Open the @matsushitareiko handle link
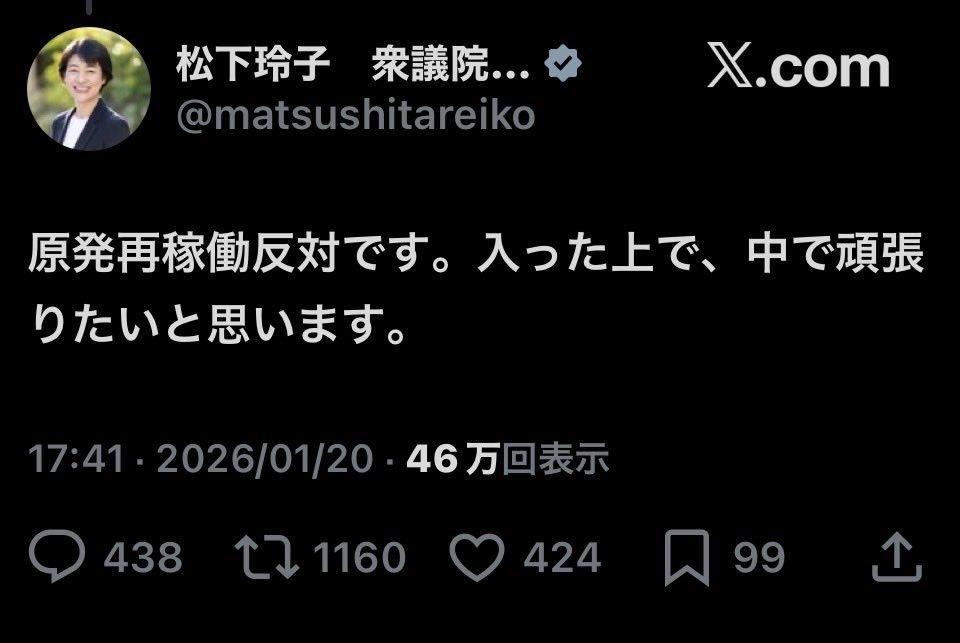The image size is (960, 643). (x=356, y=115)
